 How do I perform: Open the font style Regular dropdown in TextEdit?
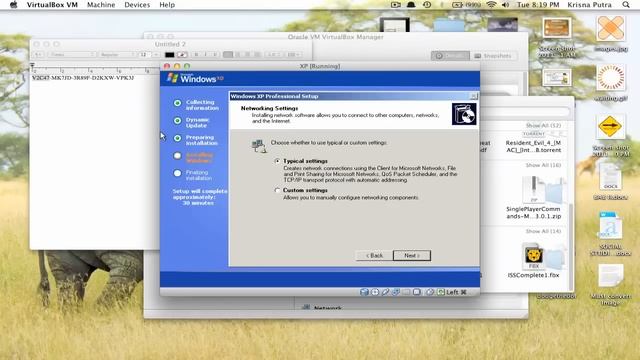(116, 55)
